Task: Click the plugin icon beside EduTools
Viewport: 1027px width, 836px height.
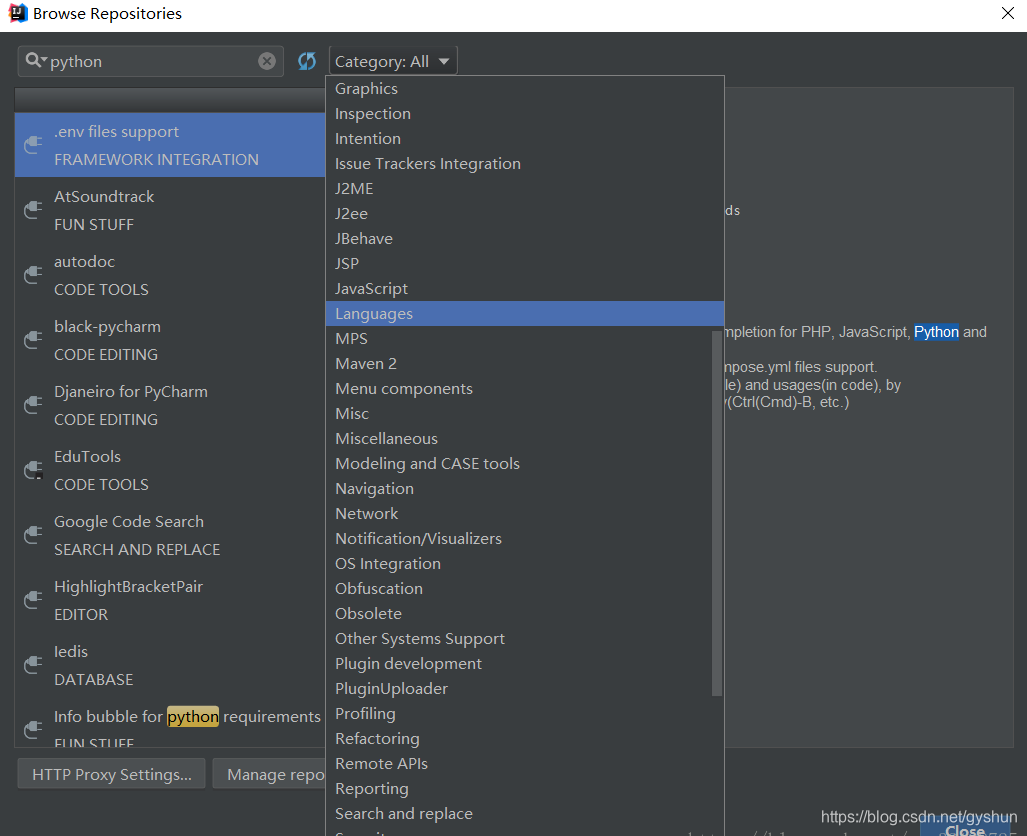Action: pyautogui.click(x=31, y=470)
